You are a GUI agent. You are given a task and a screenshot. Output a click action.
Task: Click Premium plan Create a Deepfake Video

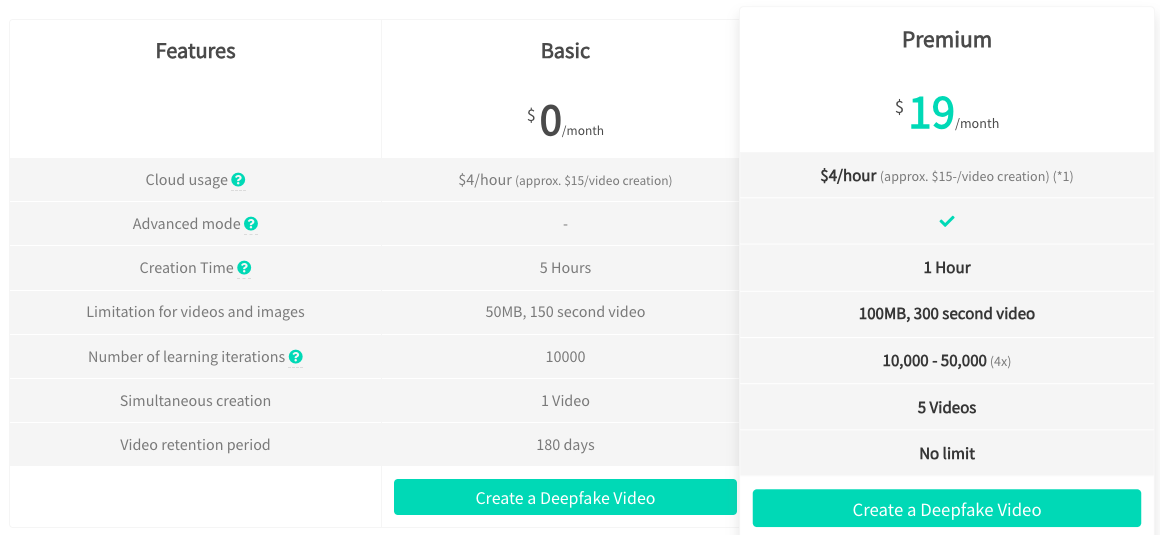(946, 509)
